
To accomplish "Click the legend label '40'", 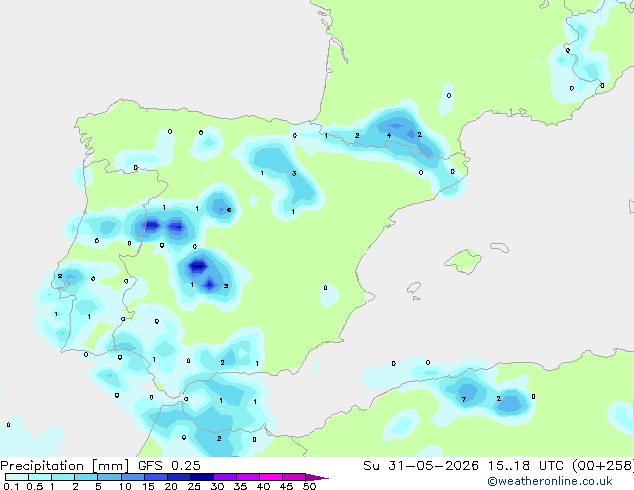I will point(263,486).
